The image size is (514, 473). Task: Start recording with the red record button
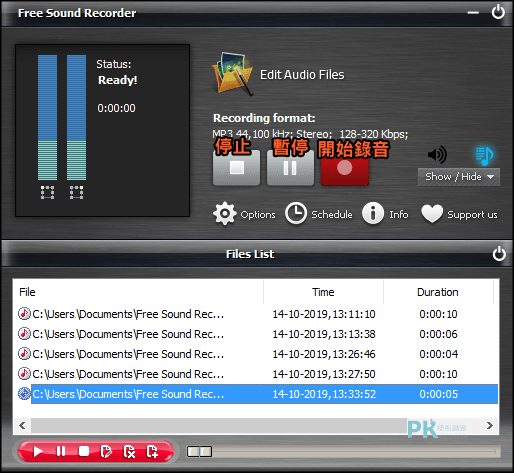tap(345, 168)
